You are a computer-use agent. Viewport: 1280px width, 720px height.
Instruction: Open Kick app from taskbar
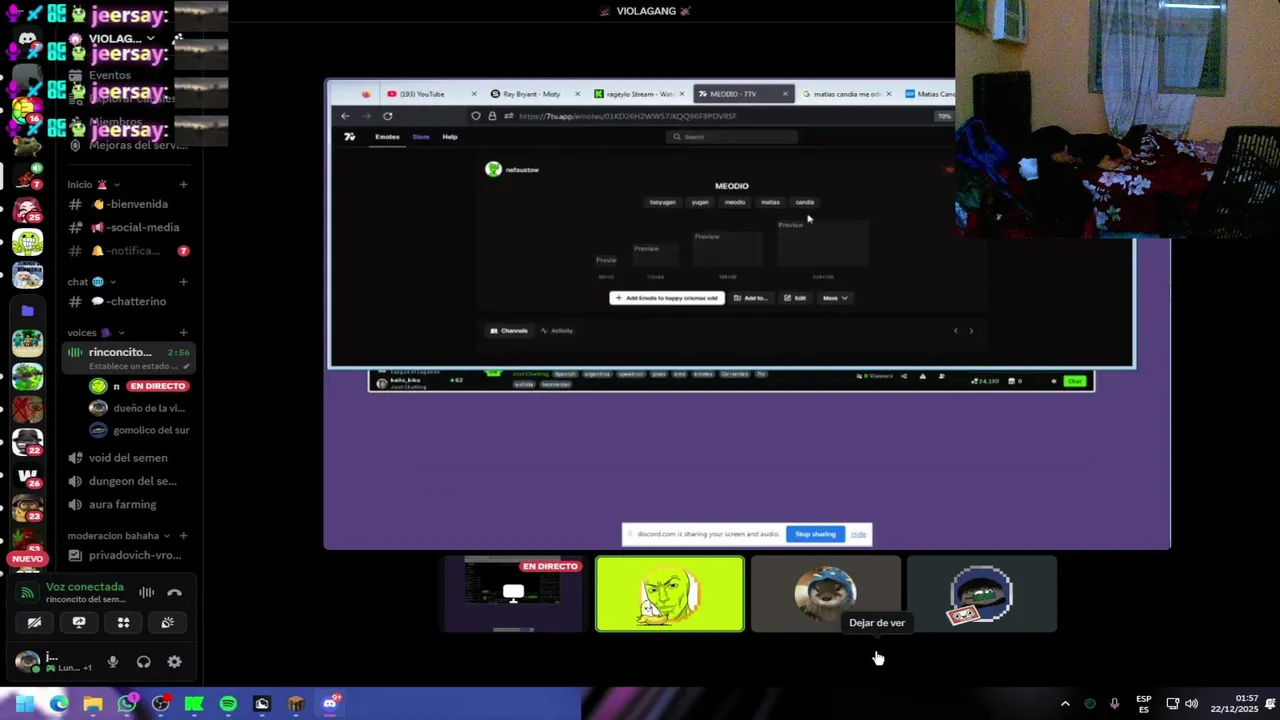[x=194, y=704]
